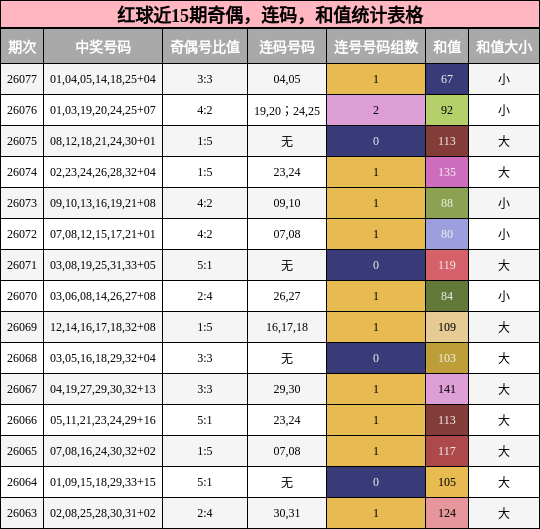Select period cell 26069
The width and height of the screenshot is (540, 529).
[x=22, y=327]
